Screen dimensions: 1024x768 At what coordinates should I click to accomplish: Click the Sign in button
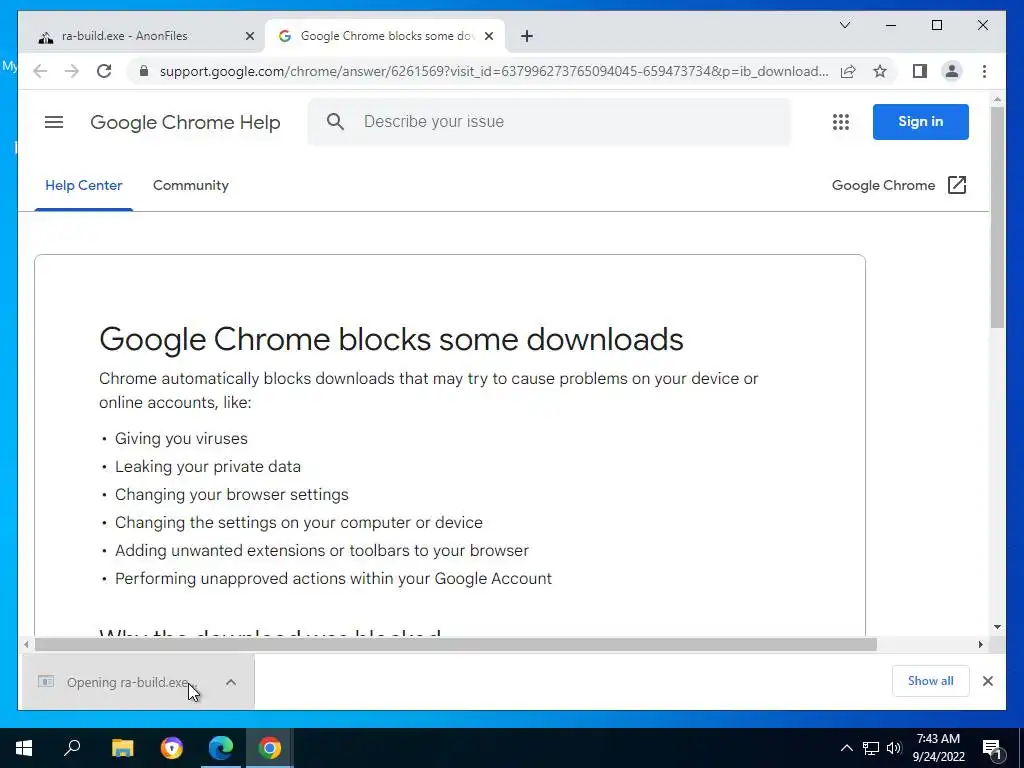920,121
